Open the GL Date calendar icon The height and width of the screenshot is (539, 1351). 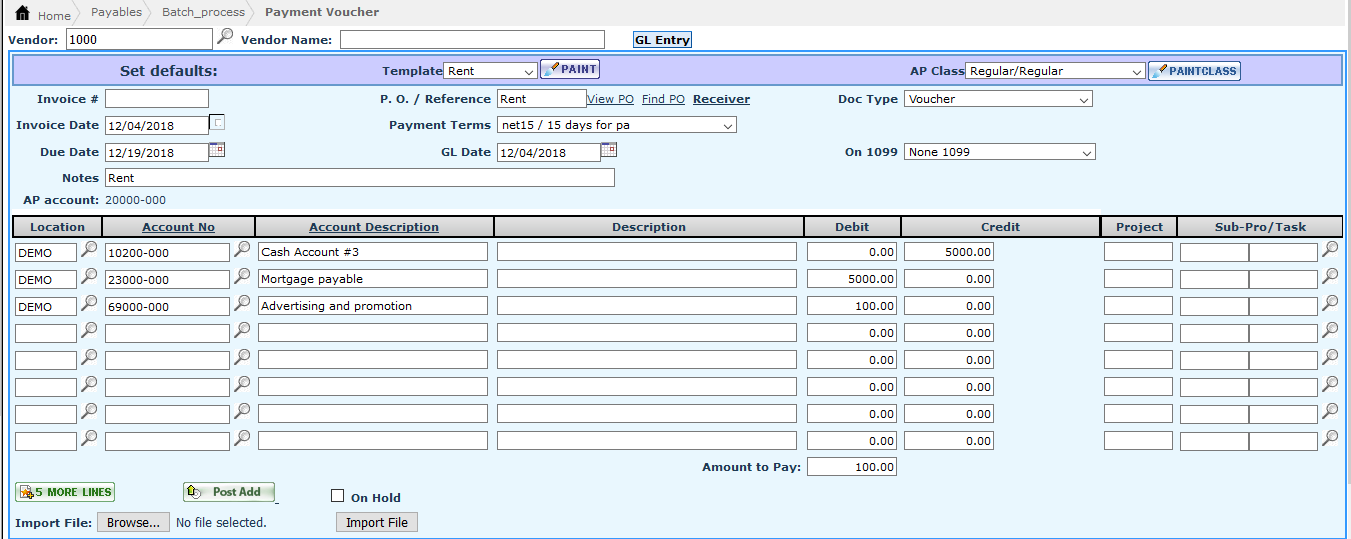609,151
